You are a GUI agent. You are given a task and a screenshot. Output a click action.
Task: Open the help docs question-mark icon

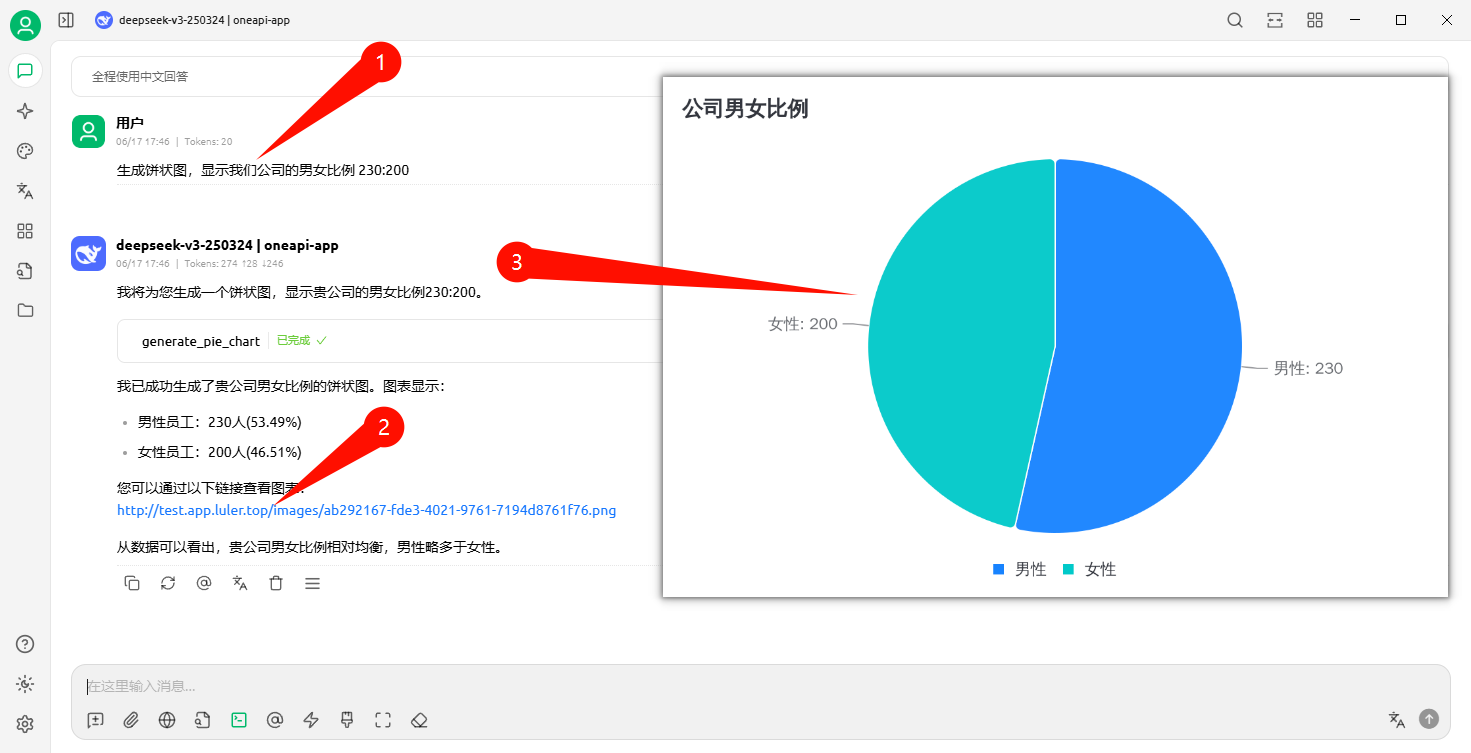pyautogui.click(x=25, y=644)
